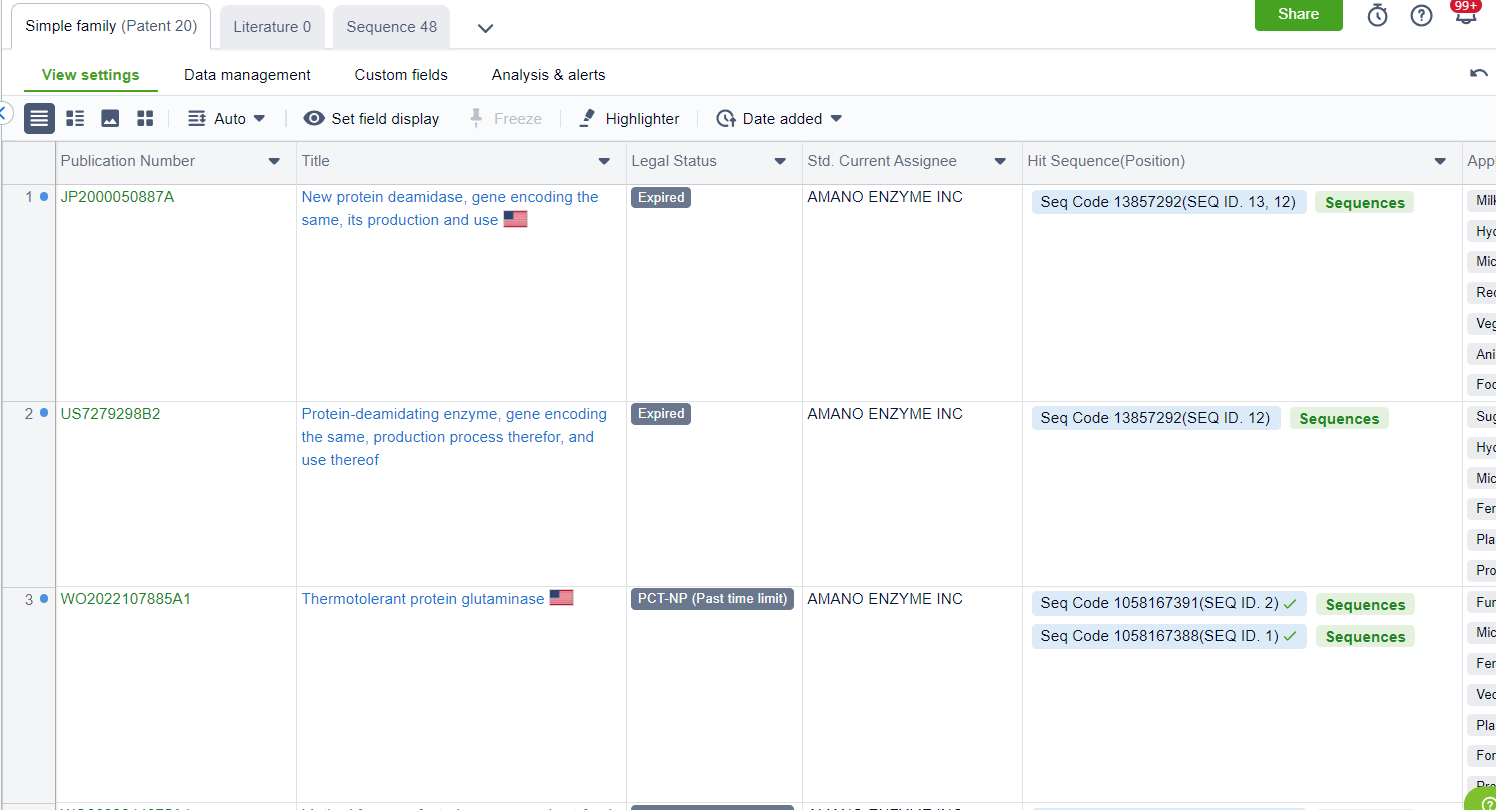The image size is (1496, 810).
Task: Open the Data management tab
Action: (x=247, y=75)
